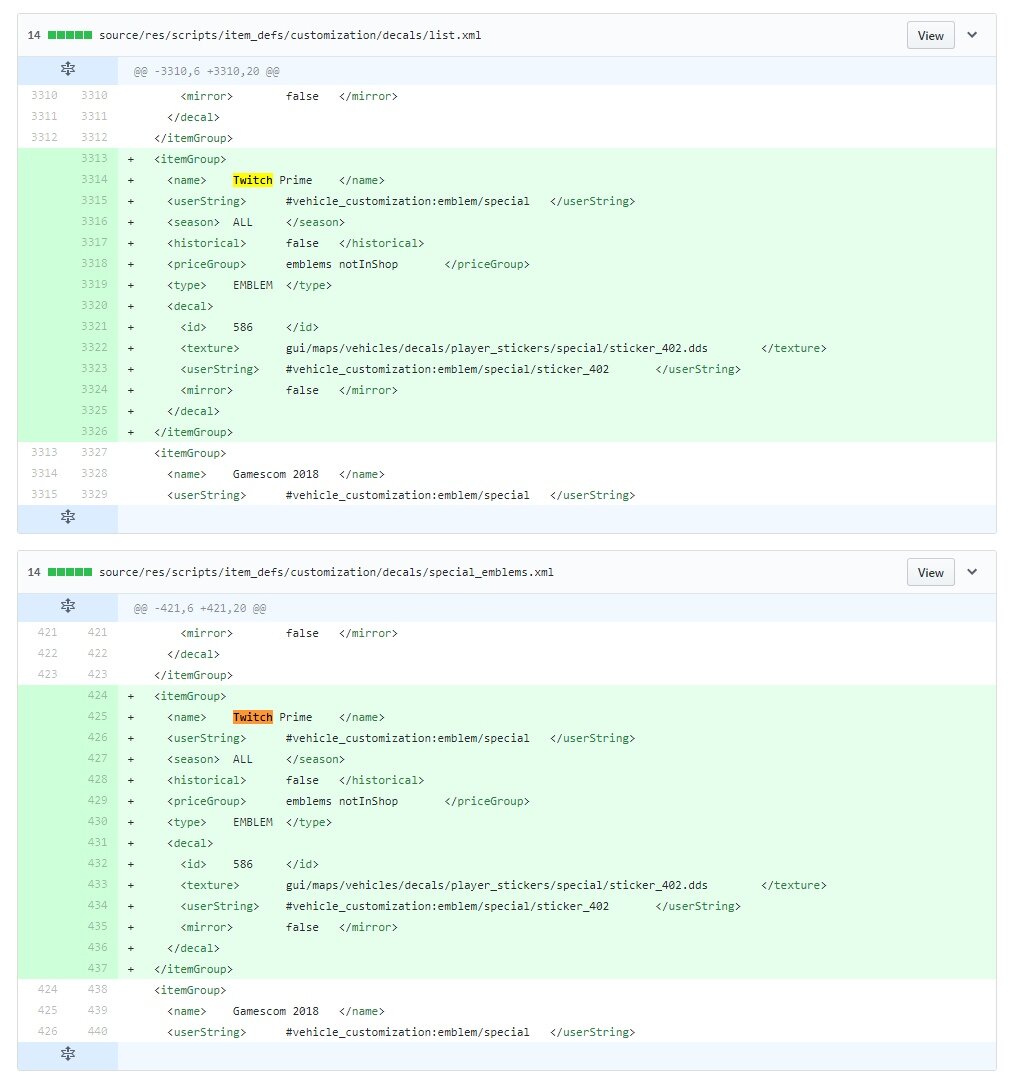Click line number 433 in special_emblems.xml
Viewport: 1009px width, 1077px height.
[x=98, y=885]
